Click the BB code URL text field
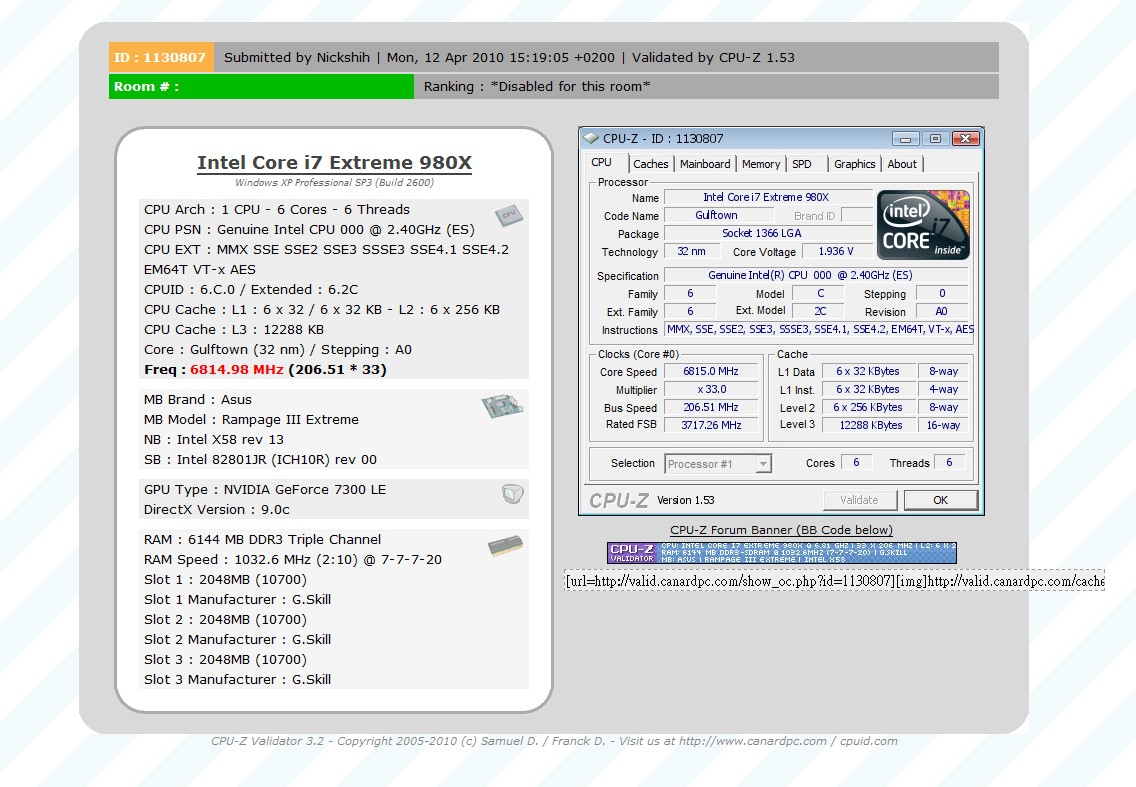This screenshot has height=787, width=1136. coord(834,581)
